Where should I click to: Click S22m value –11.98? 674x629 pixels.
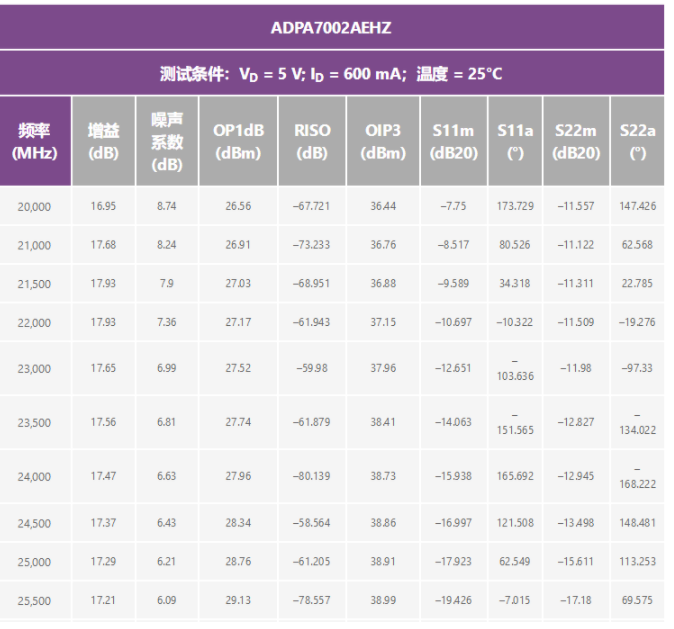pos(576,368)
